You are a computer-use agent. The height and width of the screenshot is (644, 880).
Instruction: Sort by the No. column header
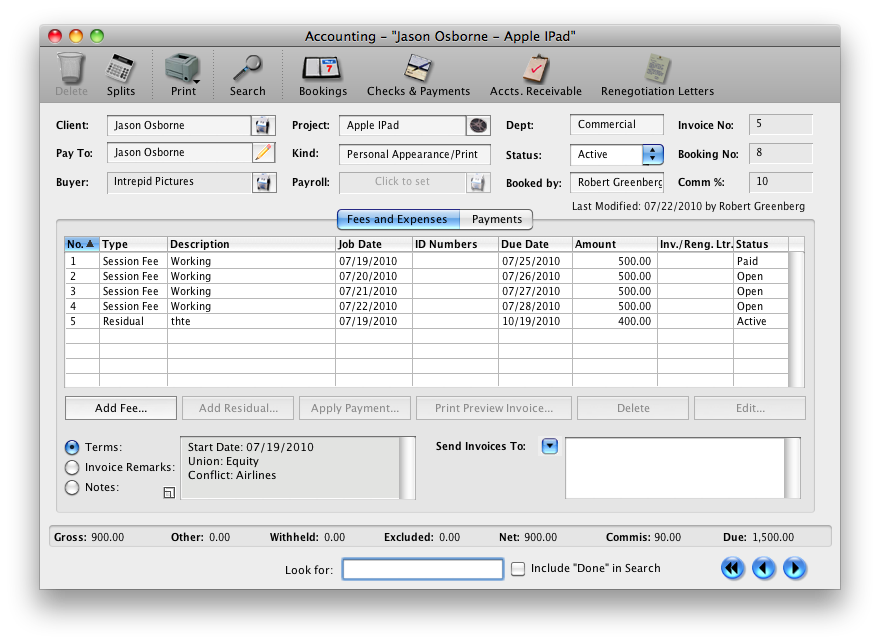pyautogui.click(x=82, y=244)
